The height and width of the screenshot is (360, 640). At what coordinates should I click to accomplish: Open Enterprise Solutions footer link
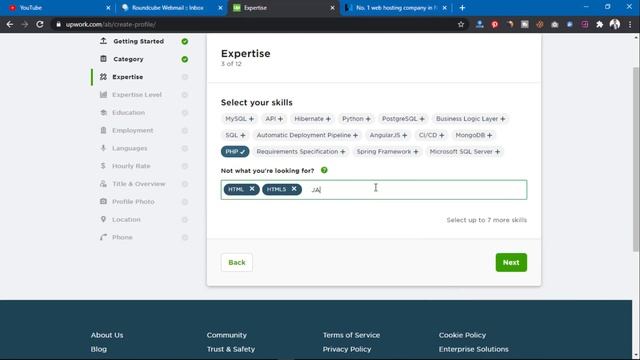[x=473, y=349]
